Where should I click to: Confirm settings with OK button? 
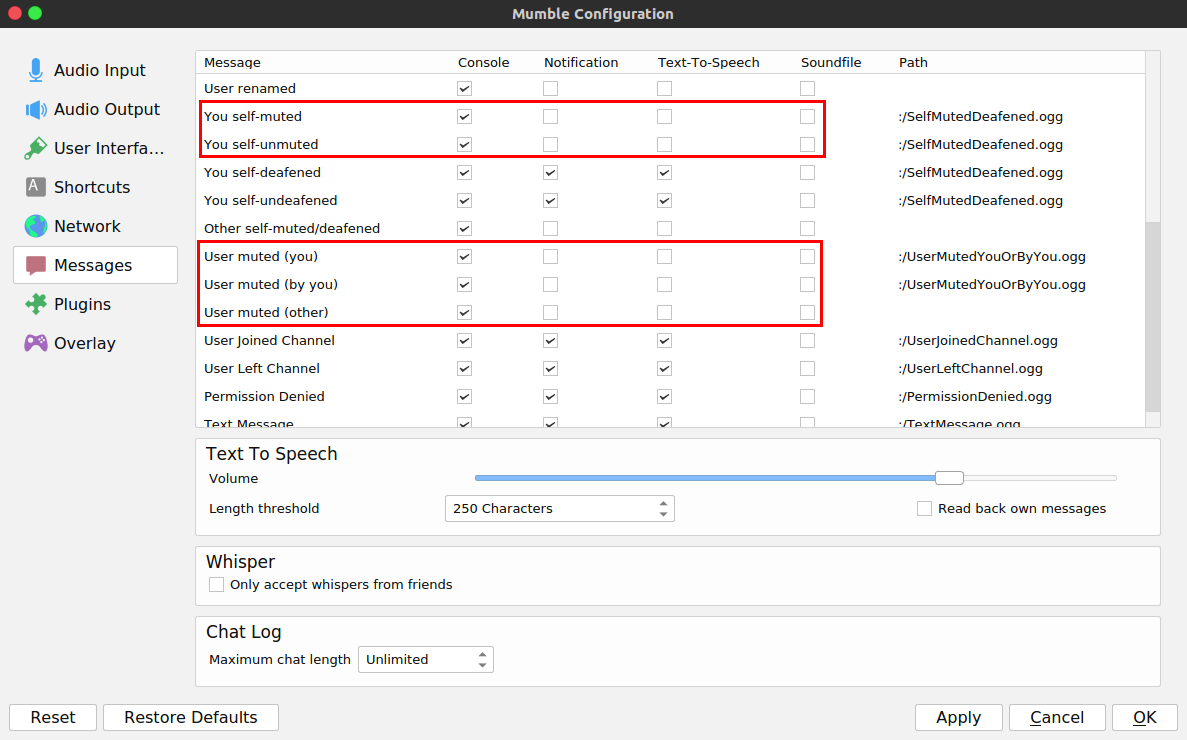pyautogui.click(x=1145, y=717)
